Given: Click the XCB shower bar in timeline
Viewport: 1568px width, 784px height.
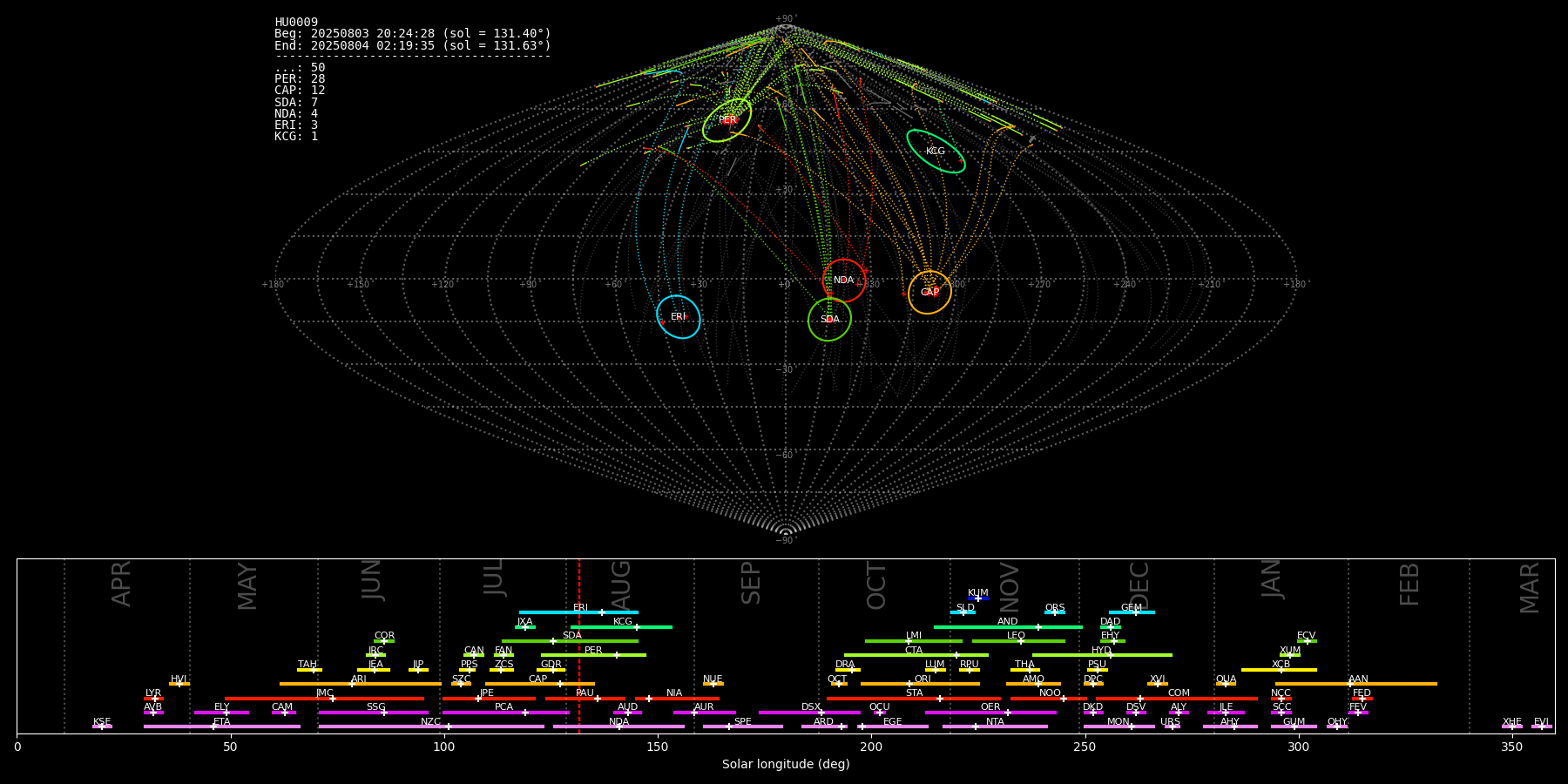Looking at the screenshot, I should [1279, 670].
